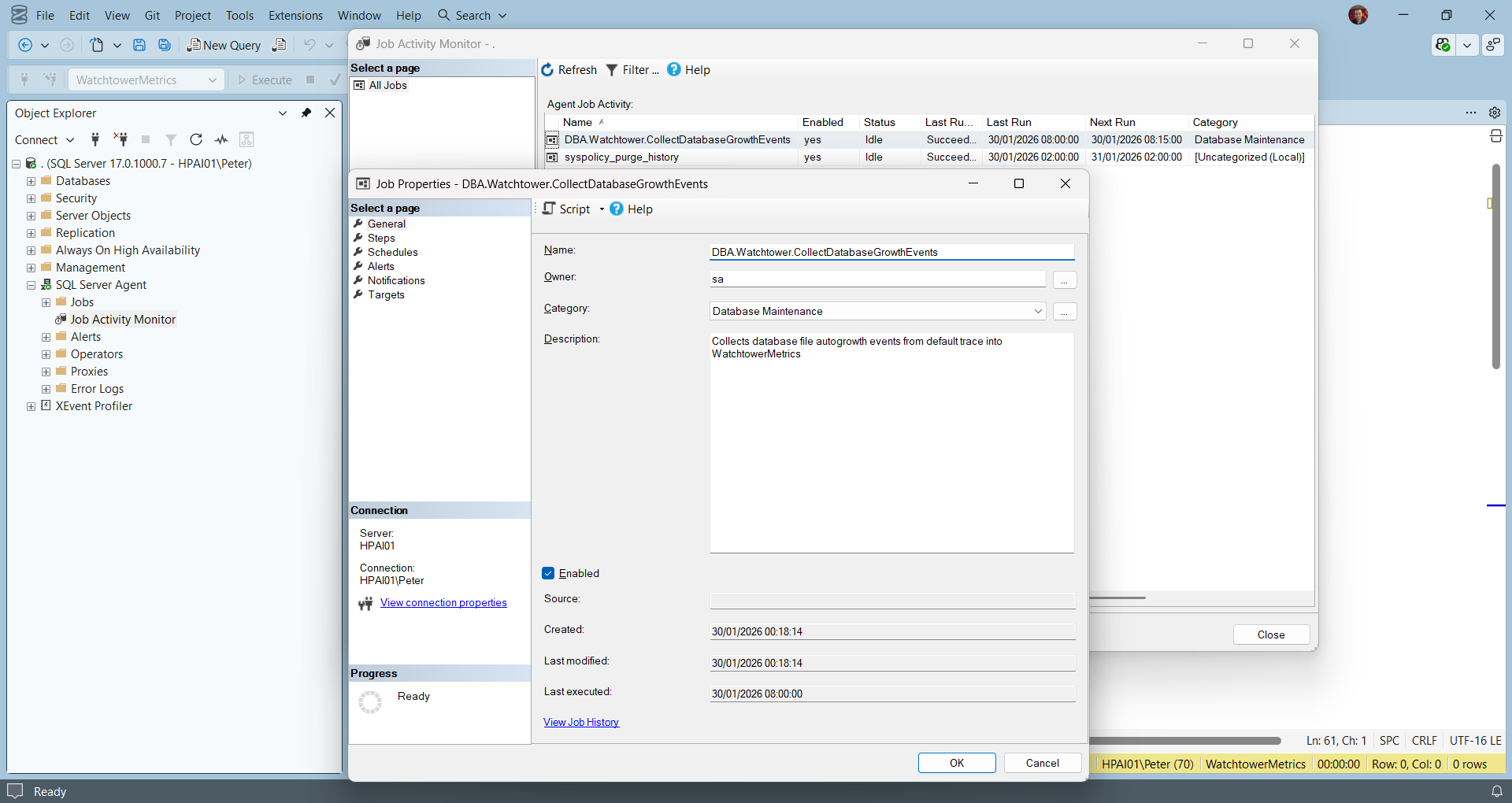
Task: Collapse the SQL Server Agent node
Action: click(x=31, y=285)
